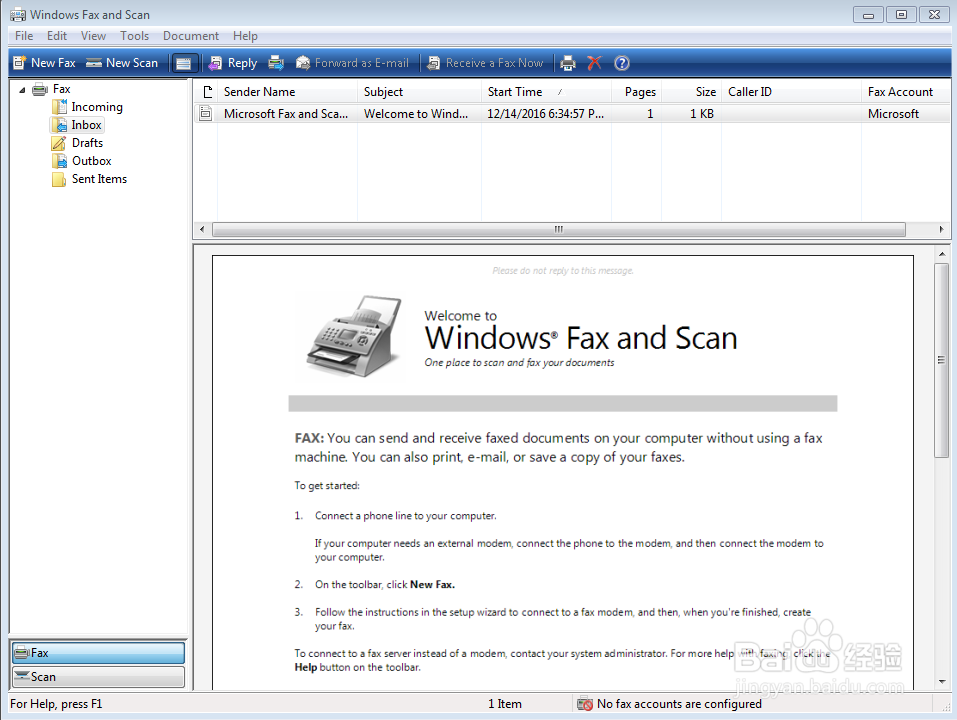Switch to Scan view at bottom left
Image resolution: width=957 pixels, height=720 pixels.
98,677
